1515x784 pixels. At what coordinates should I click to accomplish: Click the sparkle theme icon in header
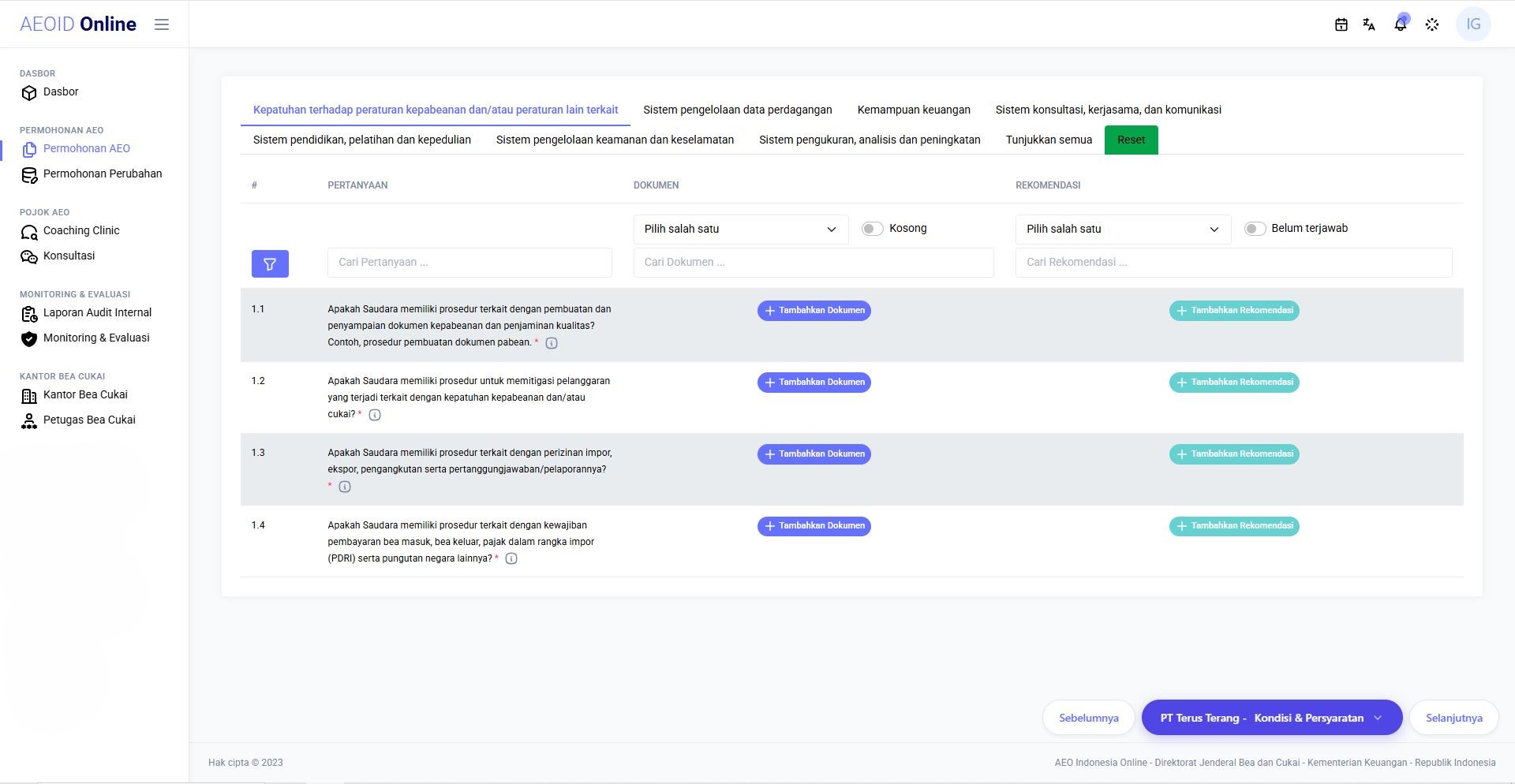(1432, 24)
